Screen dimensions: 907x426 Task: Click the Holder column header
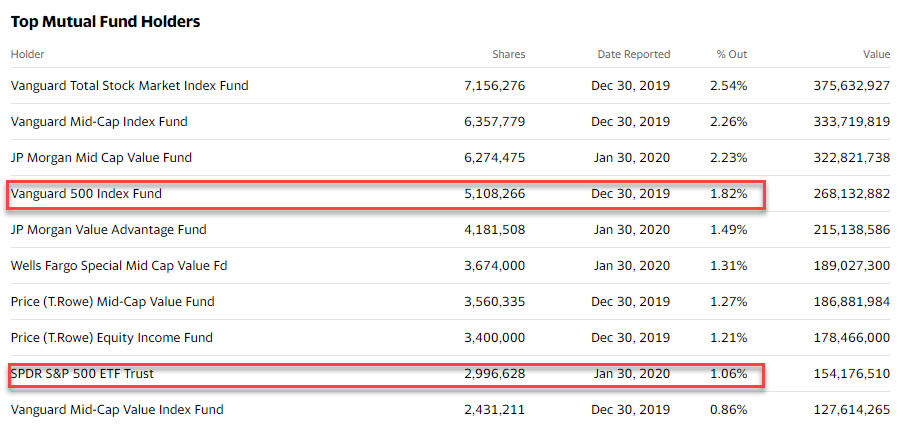[28, 54]
